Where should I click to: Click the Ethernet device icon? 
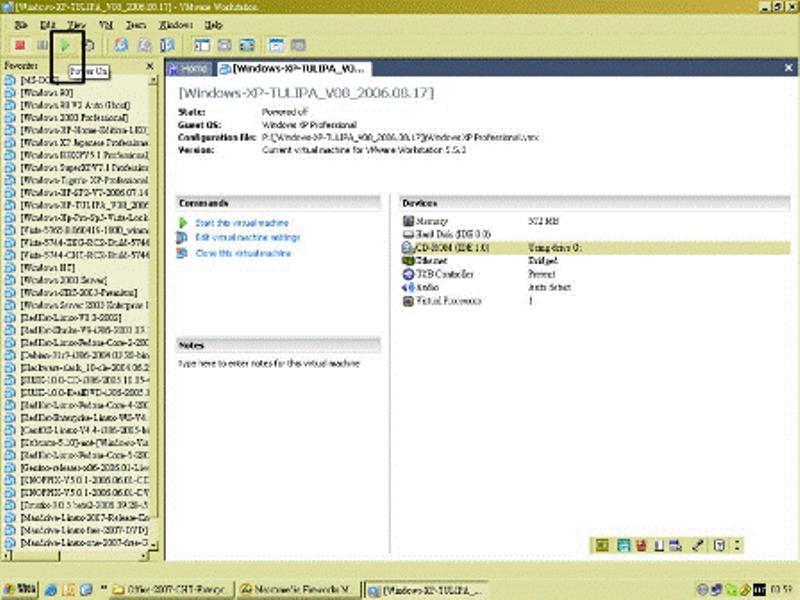click(x=408, y=261)
